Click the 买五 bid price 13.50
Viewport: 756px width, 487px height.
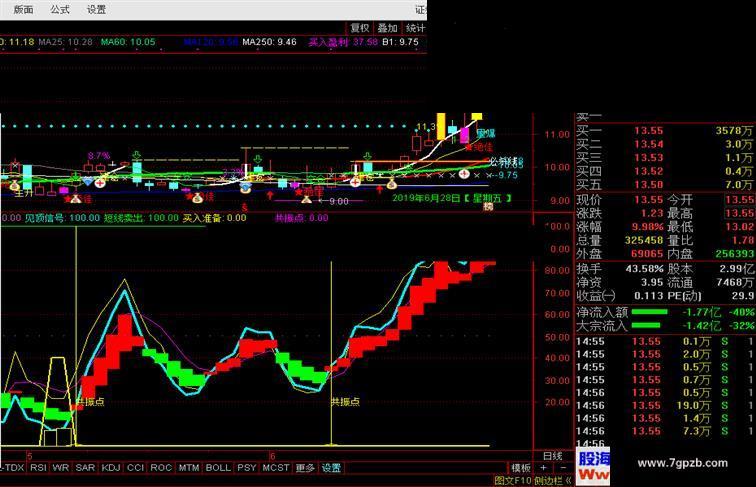click(648, 185)
